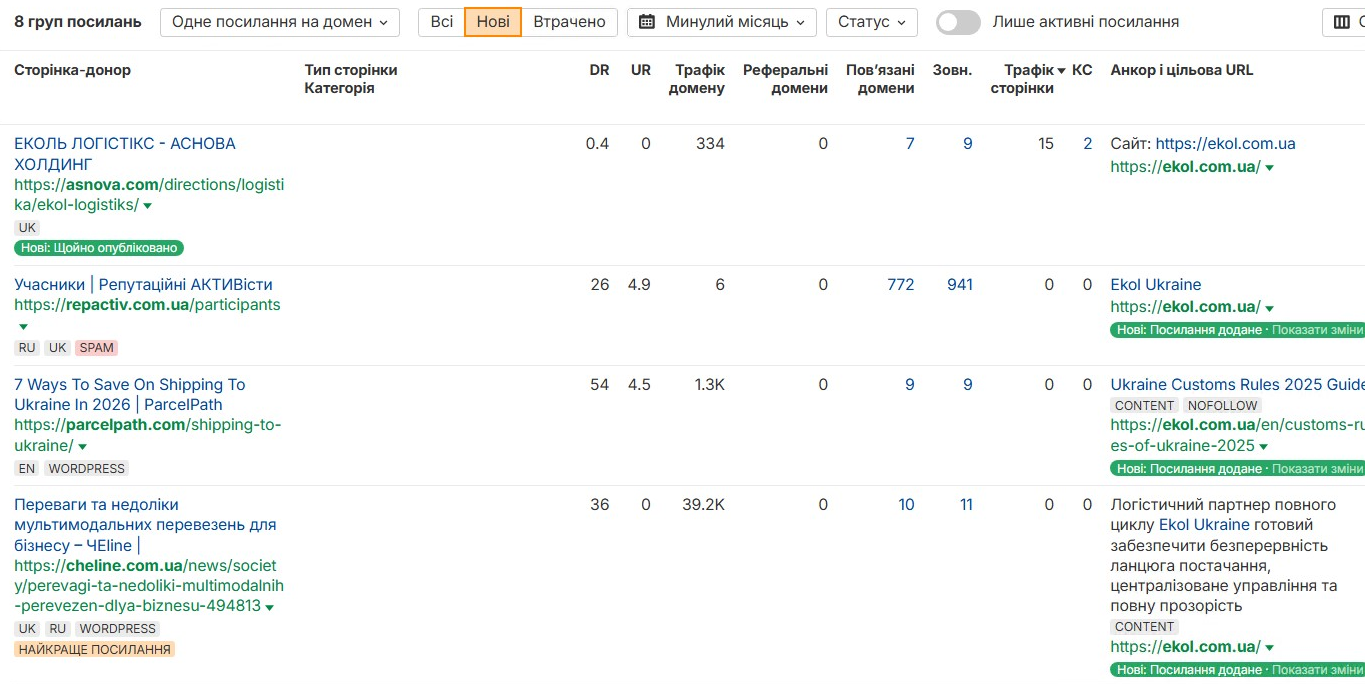Screen dimensions: 1365x684
Task: Click the columns icon at top right
Action: (x=1341, y=22)
